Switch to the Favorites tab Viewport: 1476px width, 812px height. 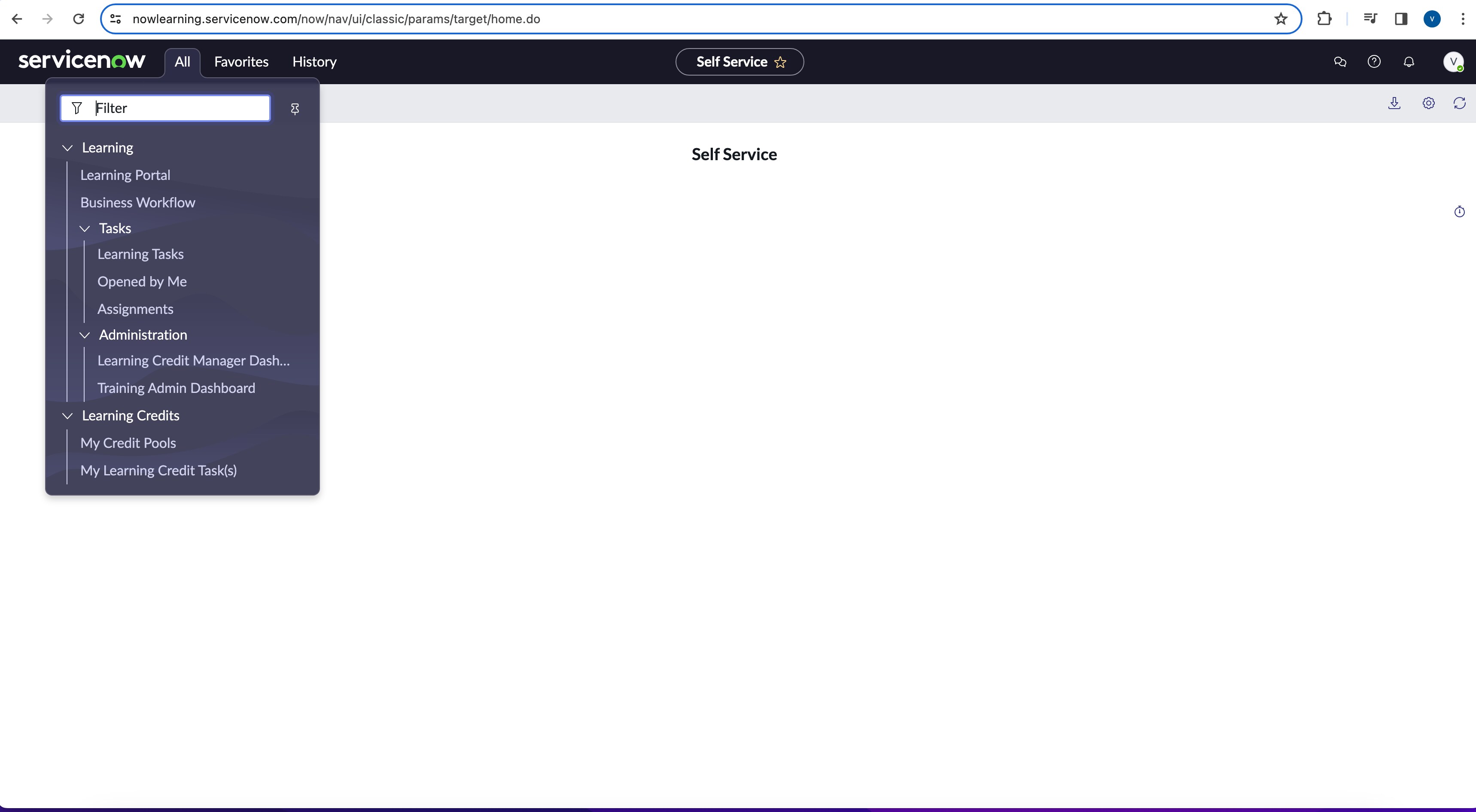[240, 62]
